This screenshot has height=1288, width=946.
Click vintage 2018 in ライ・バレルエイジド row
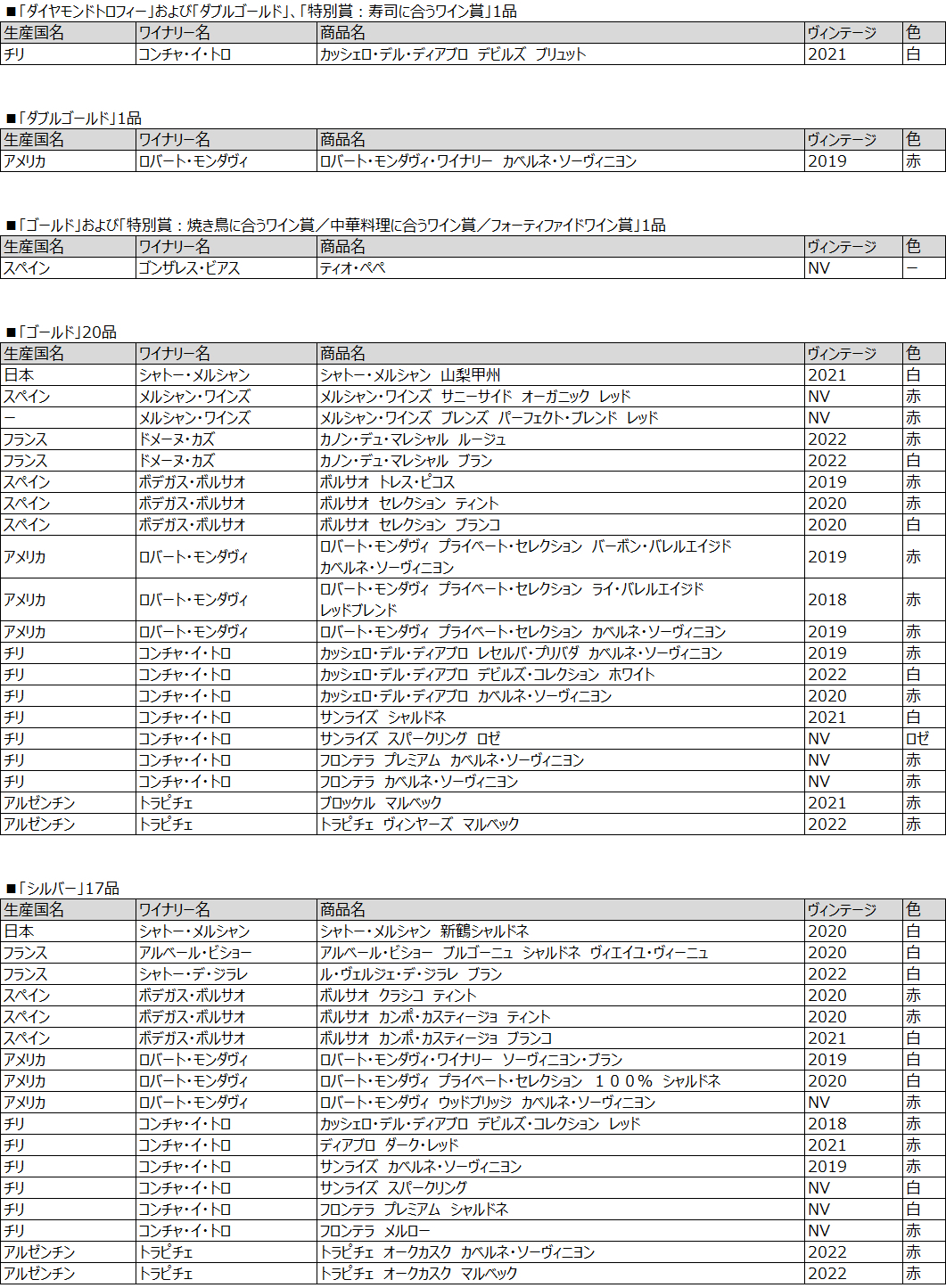[827, 600]
